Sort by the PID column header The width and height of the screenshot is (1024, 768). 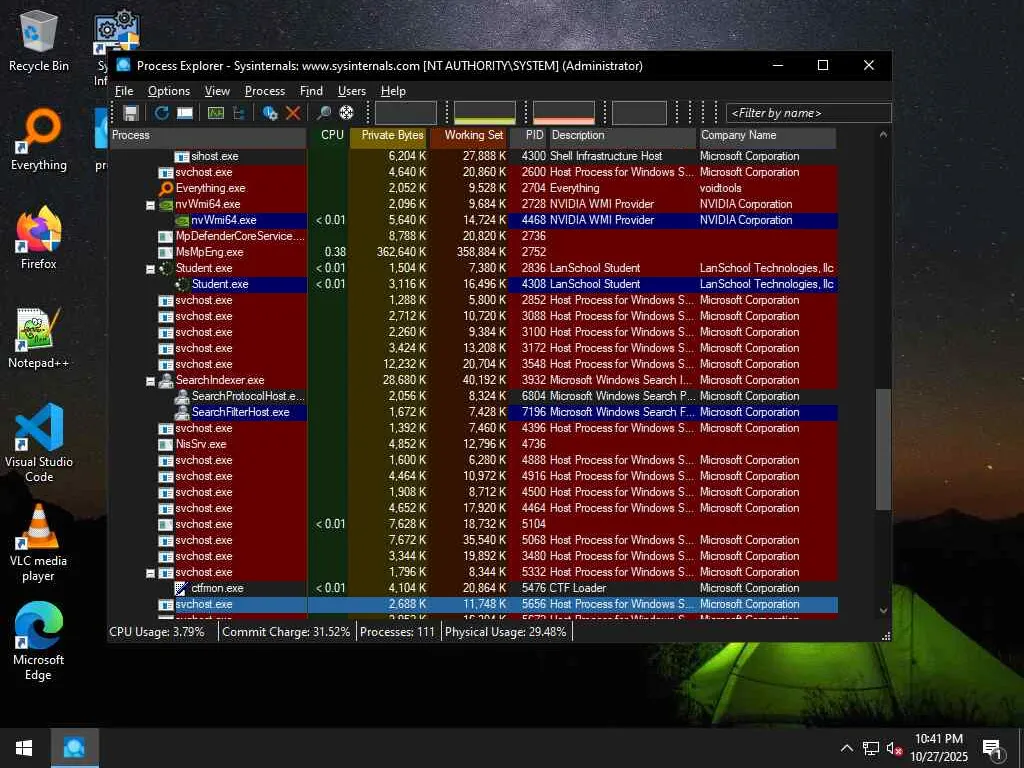[528, 136]
